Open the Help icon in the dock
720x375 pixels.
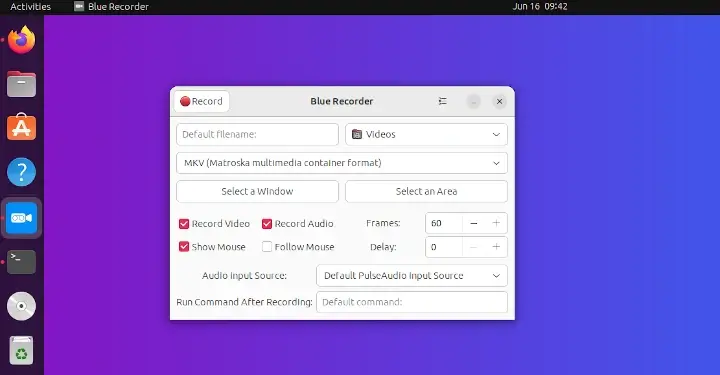(x=22, y=172)
